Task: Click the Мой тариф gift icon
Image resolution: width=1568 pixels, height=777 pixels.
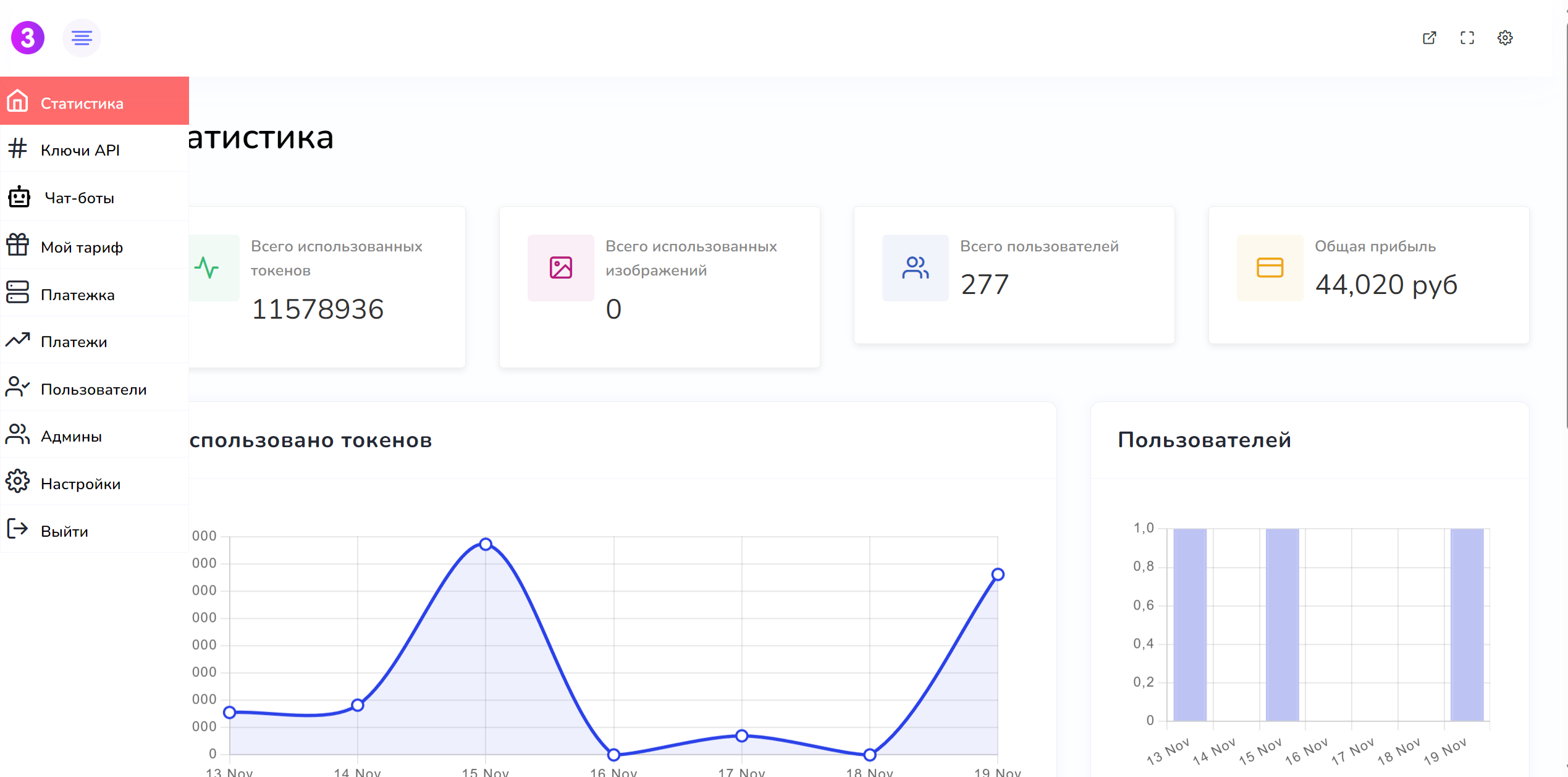Action: (18, 245)
